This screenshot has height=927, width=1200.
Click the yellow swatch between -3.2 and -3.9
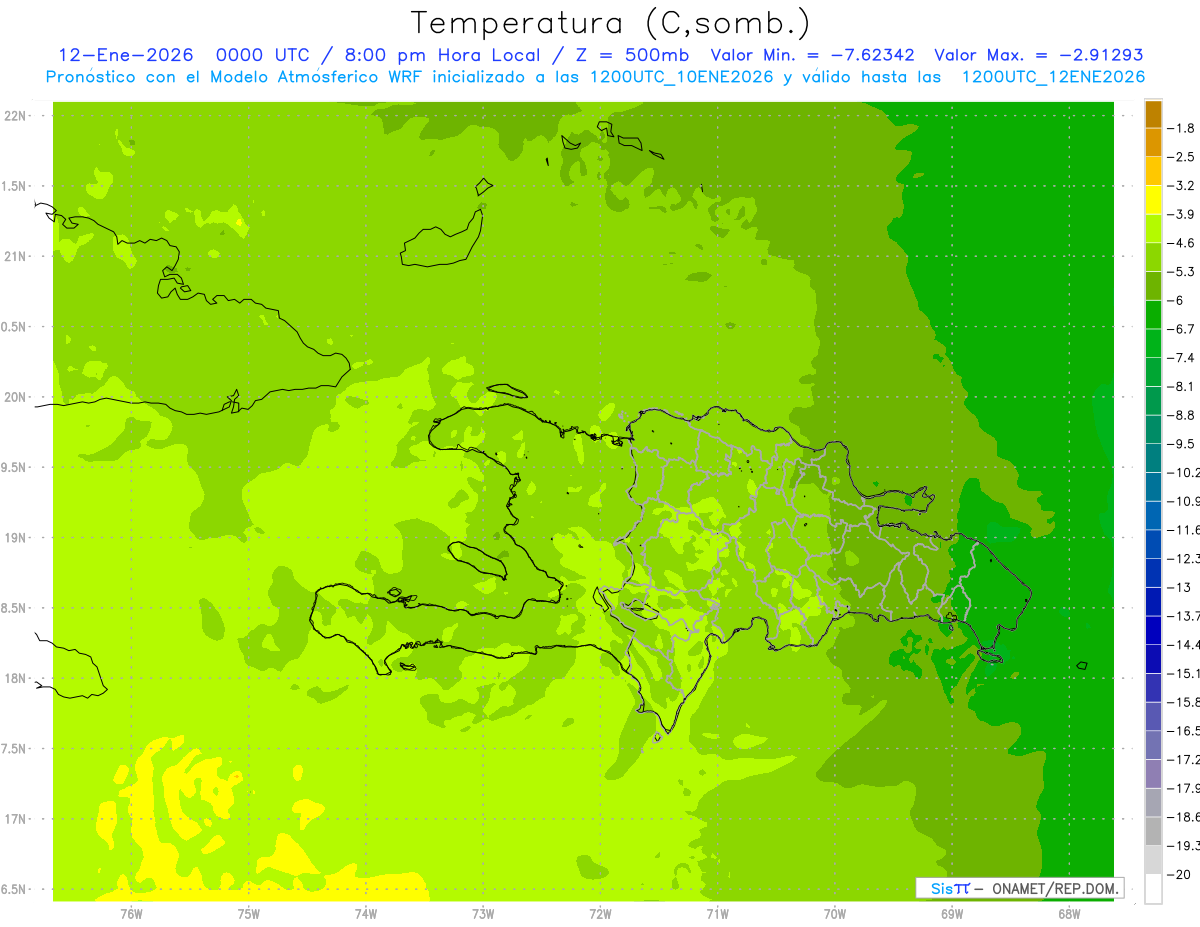click(1153, 200)
